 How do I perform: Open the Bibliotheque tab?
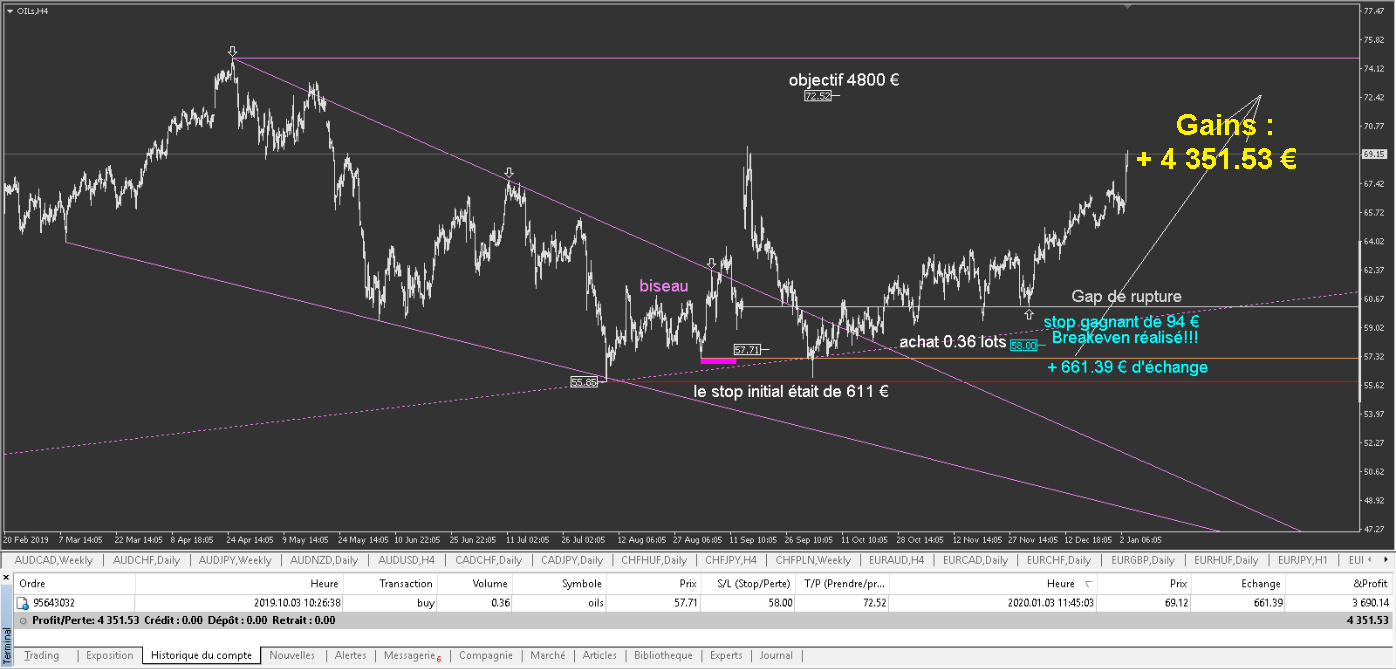pyautogui.click(x=663, y=656)
